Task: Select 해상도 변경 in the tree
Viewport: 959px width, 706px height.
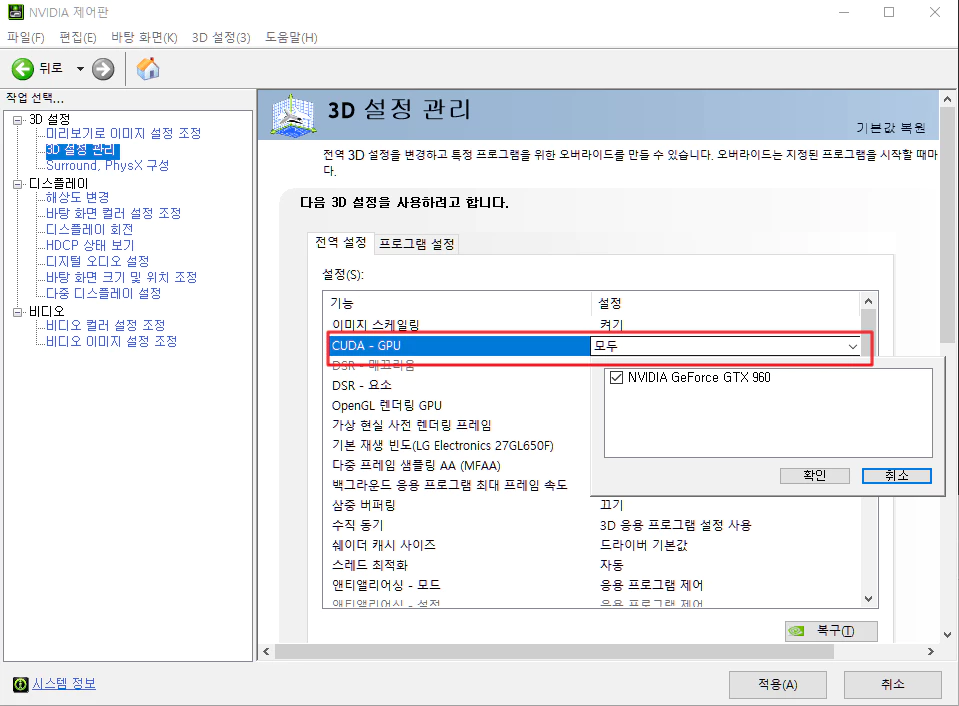Action: [x=78, y=197]
